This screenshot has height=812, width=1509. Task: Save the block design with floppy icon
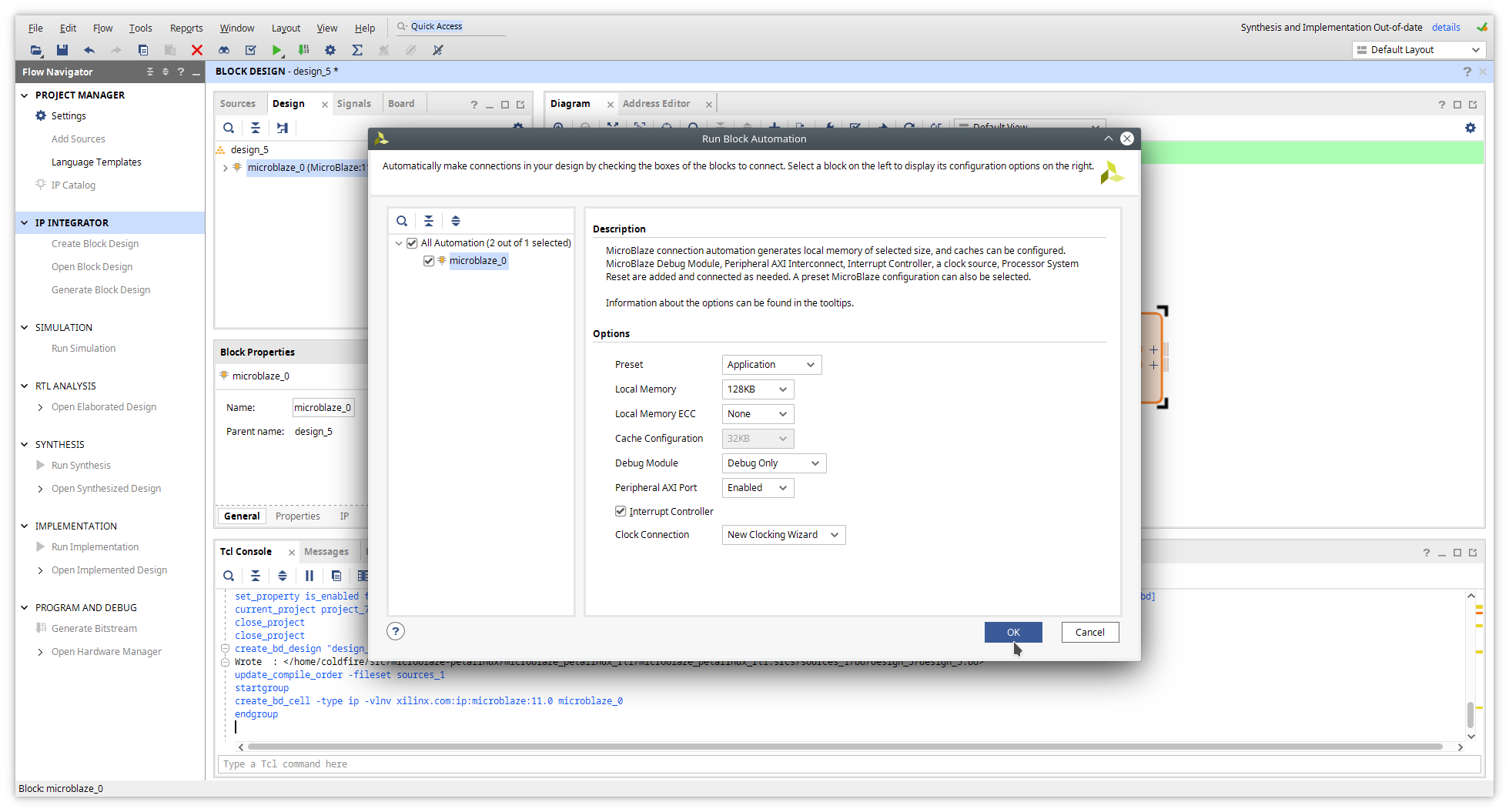point(62,50)
